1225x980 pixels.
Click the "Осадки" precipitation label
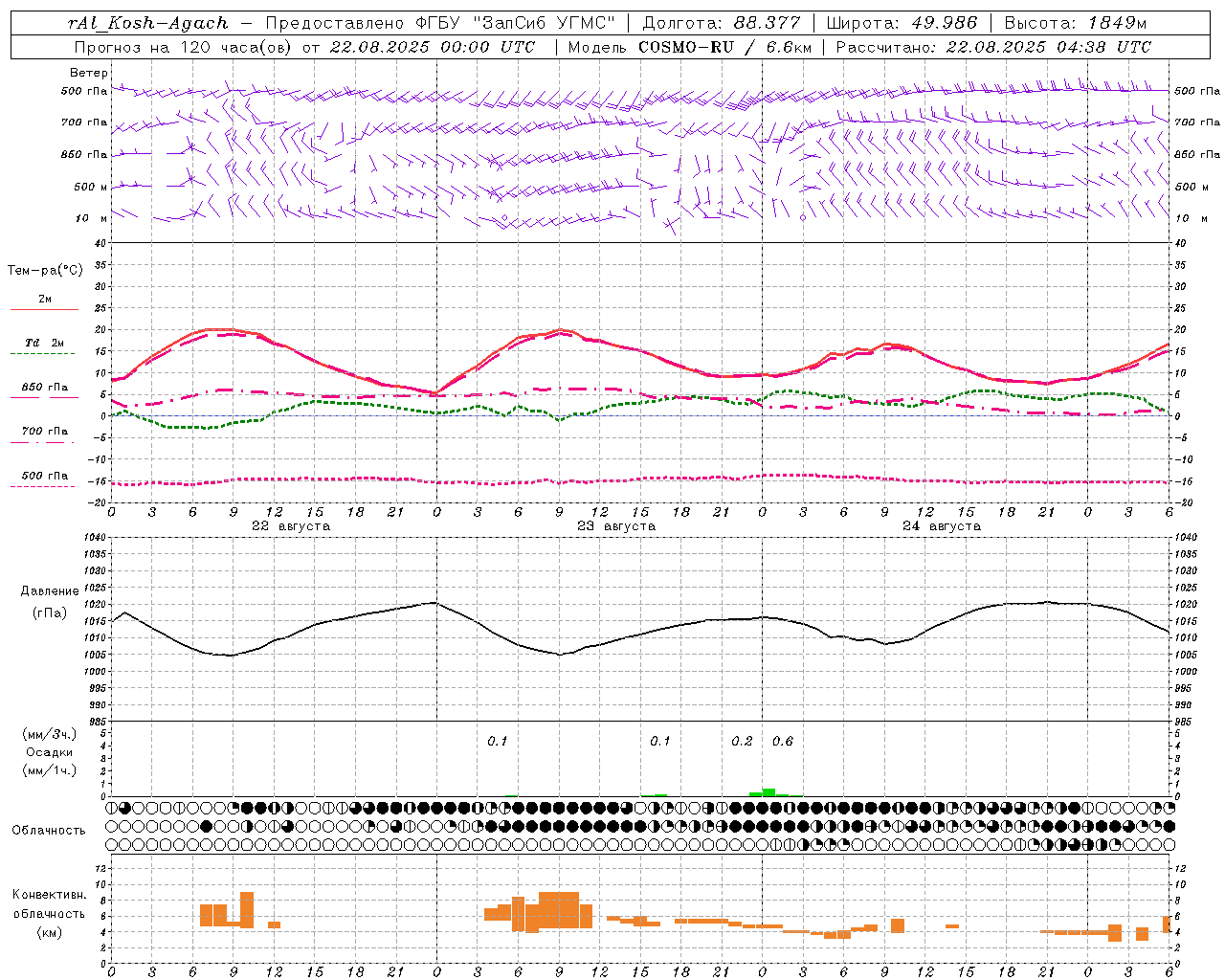(x=50, y=752)
